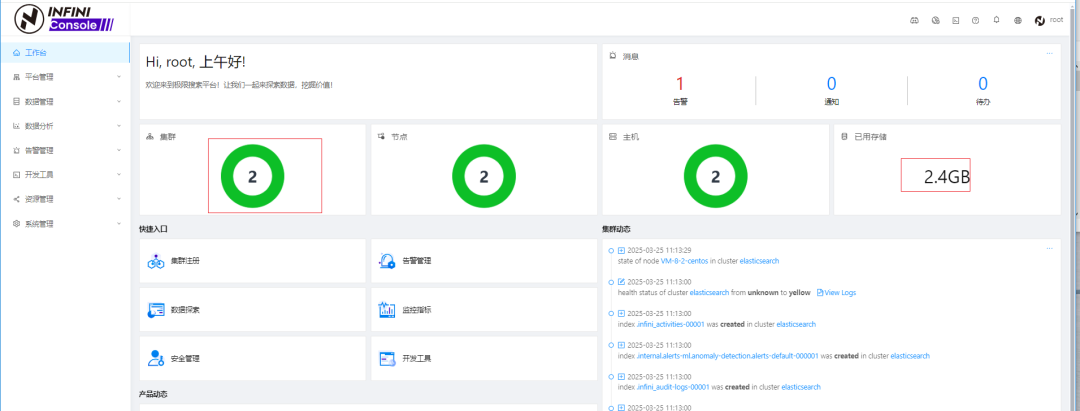Image resolution: width=1080 pixels, height=411 pixels.
Task: Expand the 资源管理 sidebar menu chevron
Action: (119, 199)
